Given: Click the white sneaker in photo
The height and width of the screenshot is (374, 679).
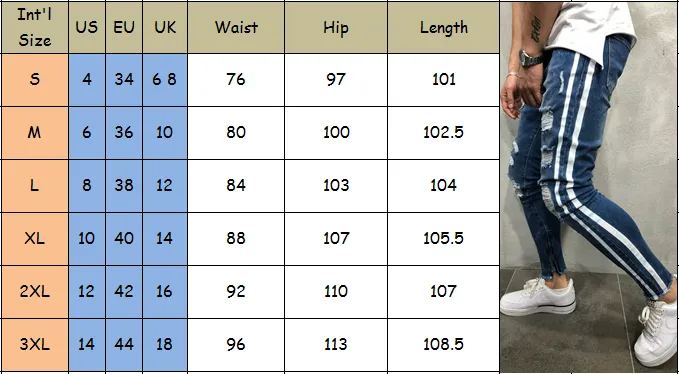Looking at the screenshot, I should 538,297.
